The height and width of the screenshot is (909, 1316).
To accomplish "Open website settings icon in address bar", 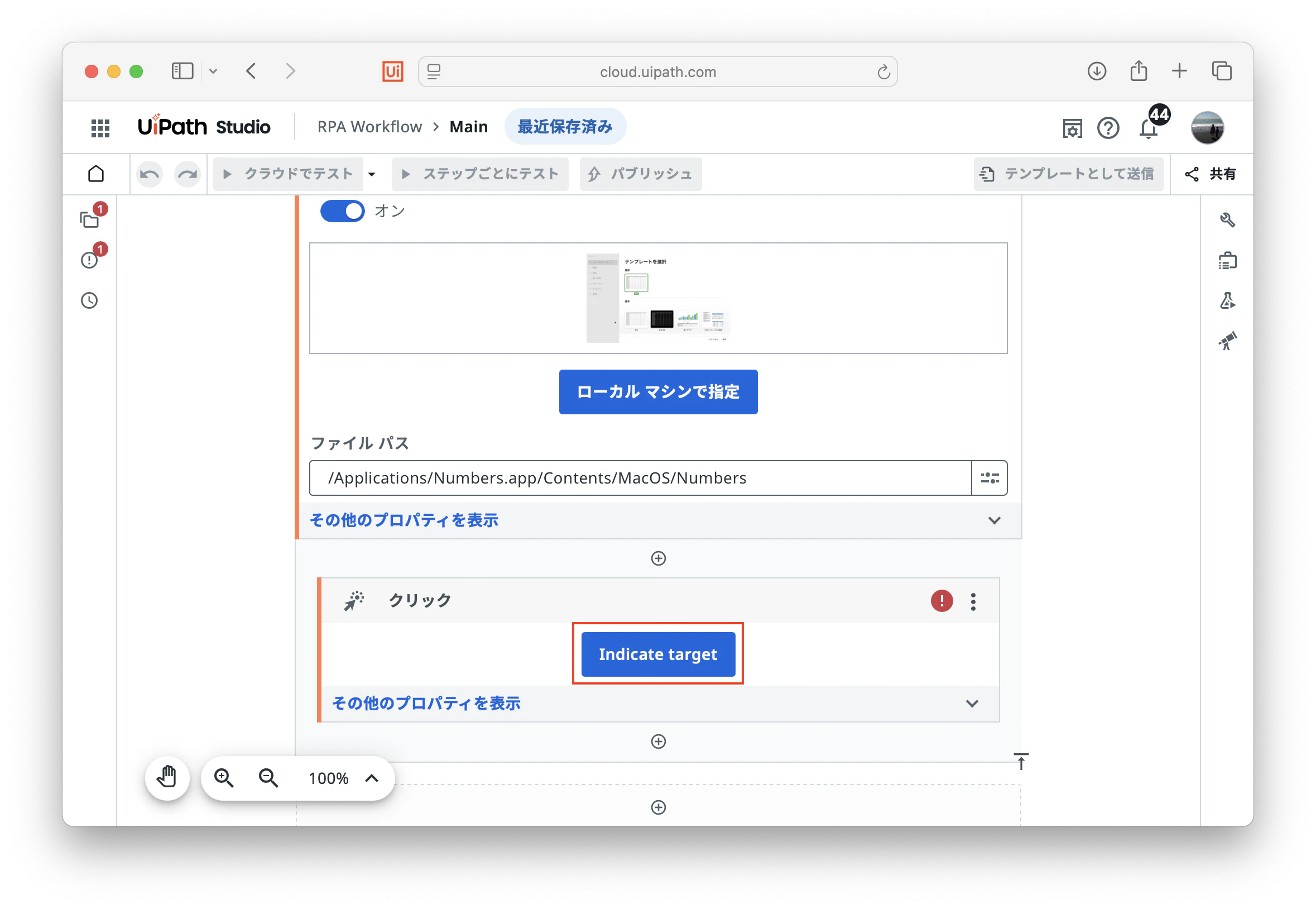I will [x=434, y=72].
